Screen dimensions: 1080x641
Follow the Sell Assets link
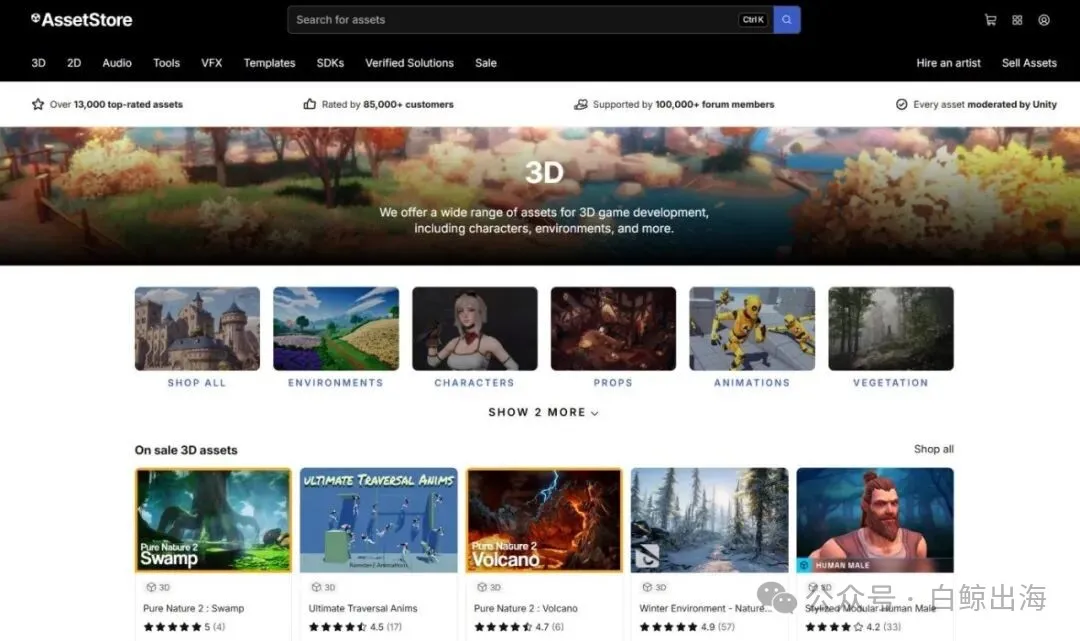1029,63
